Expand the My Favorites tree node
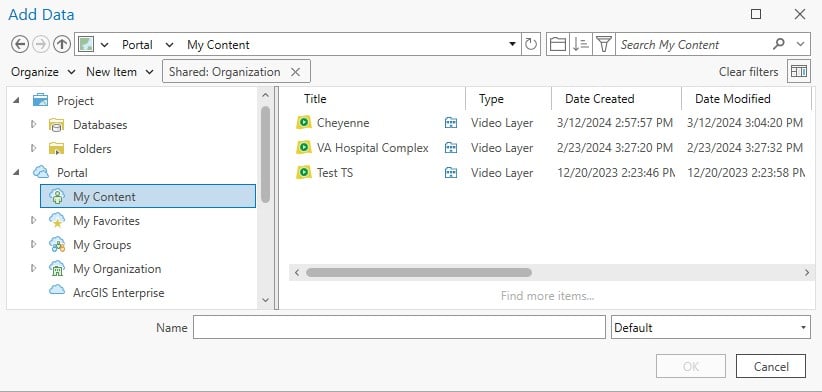822x392 pixels. point(34,220)
